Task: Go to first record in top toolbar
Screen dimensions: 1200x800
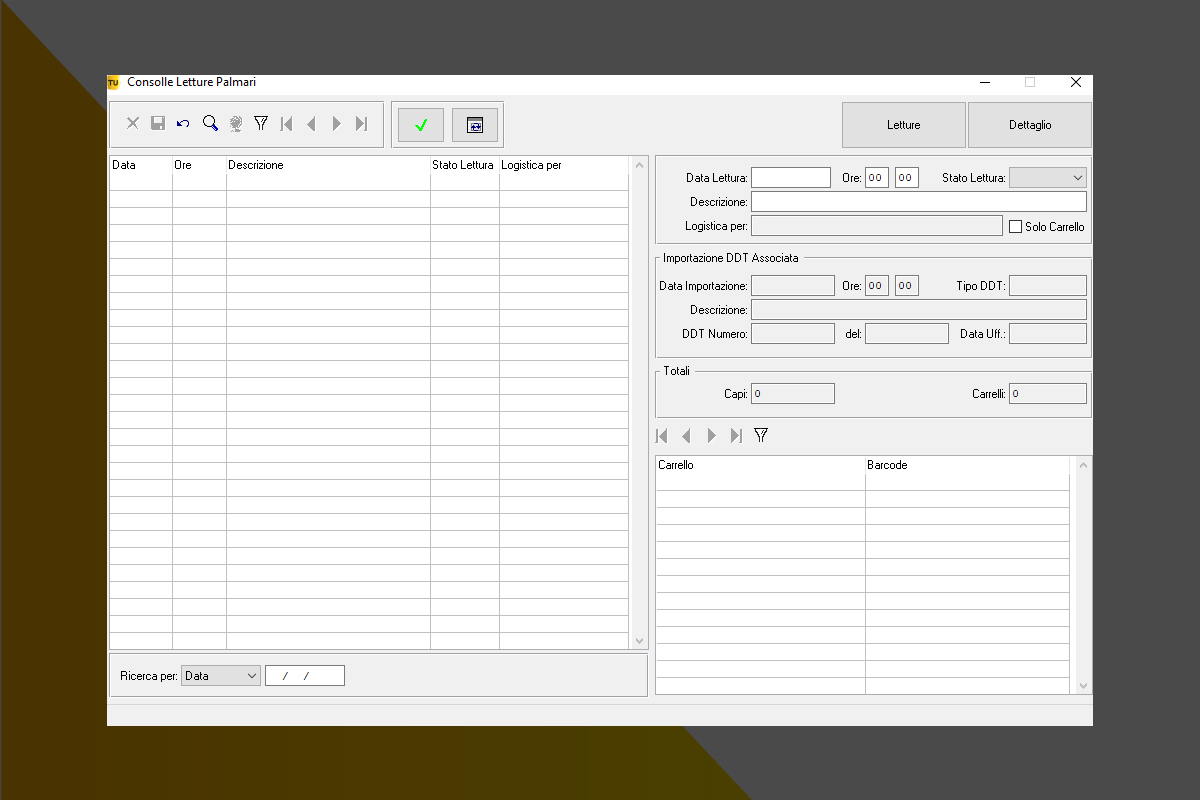Action: point(286,124)
